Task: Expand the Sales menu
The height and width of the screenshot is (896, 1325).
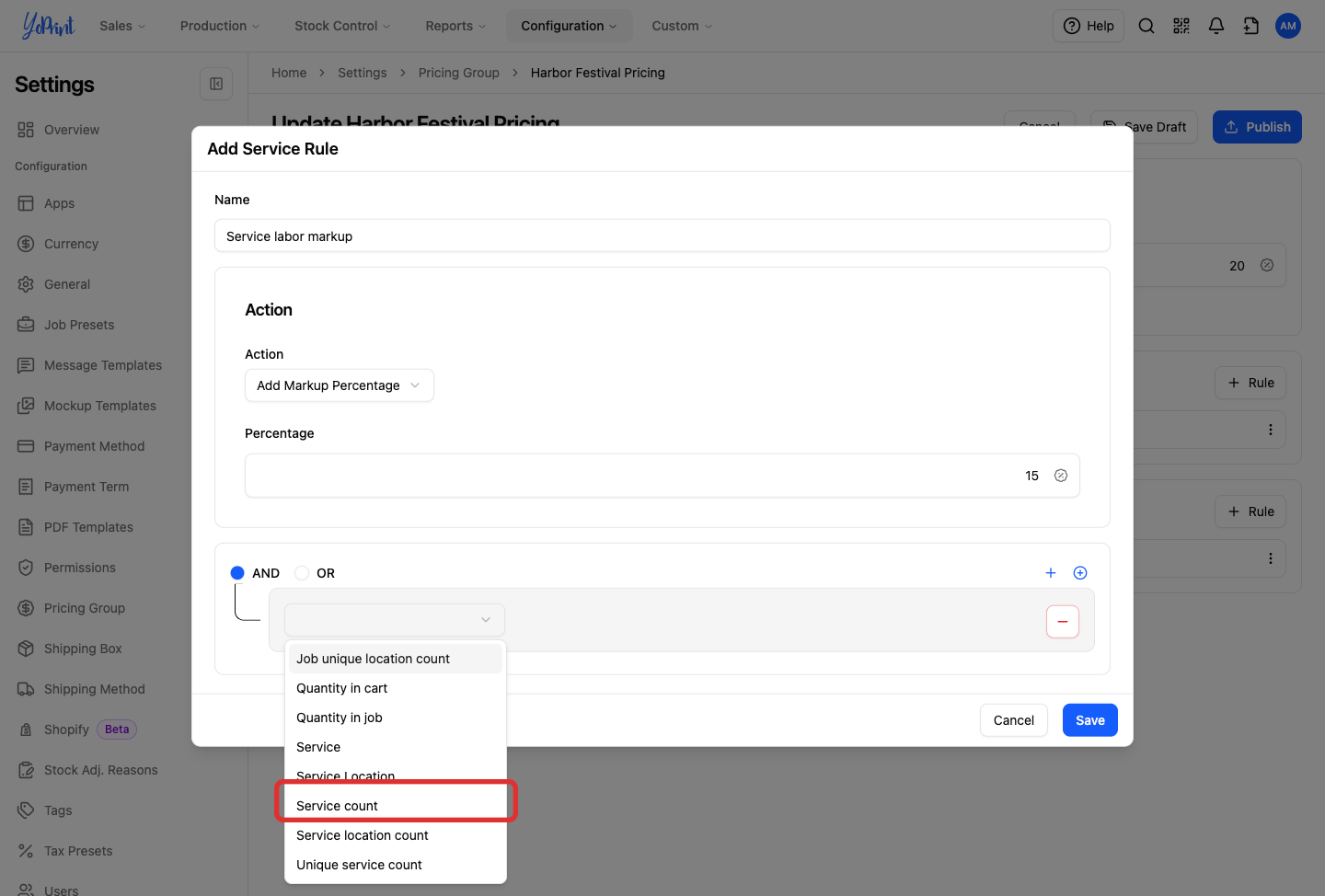Action: (x=122, y=26)
